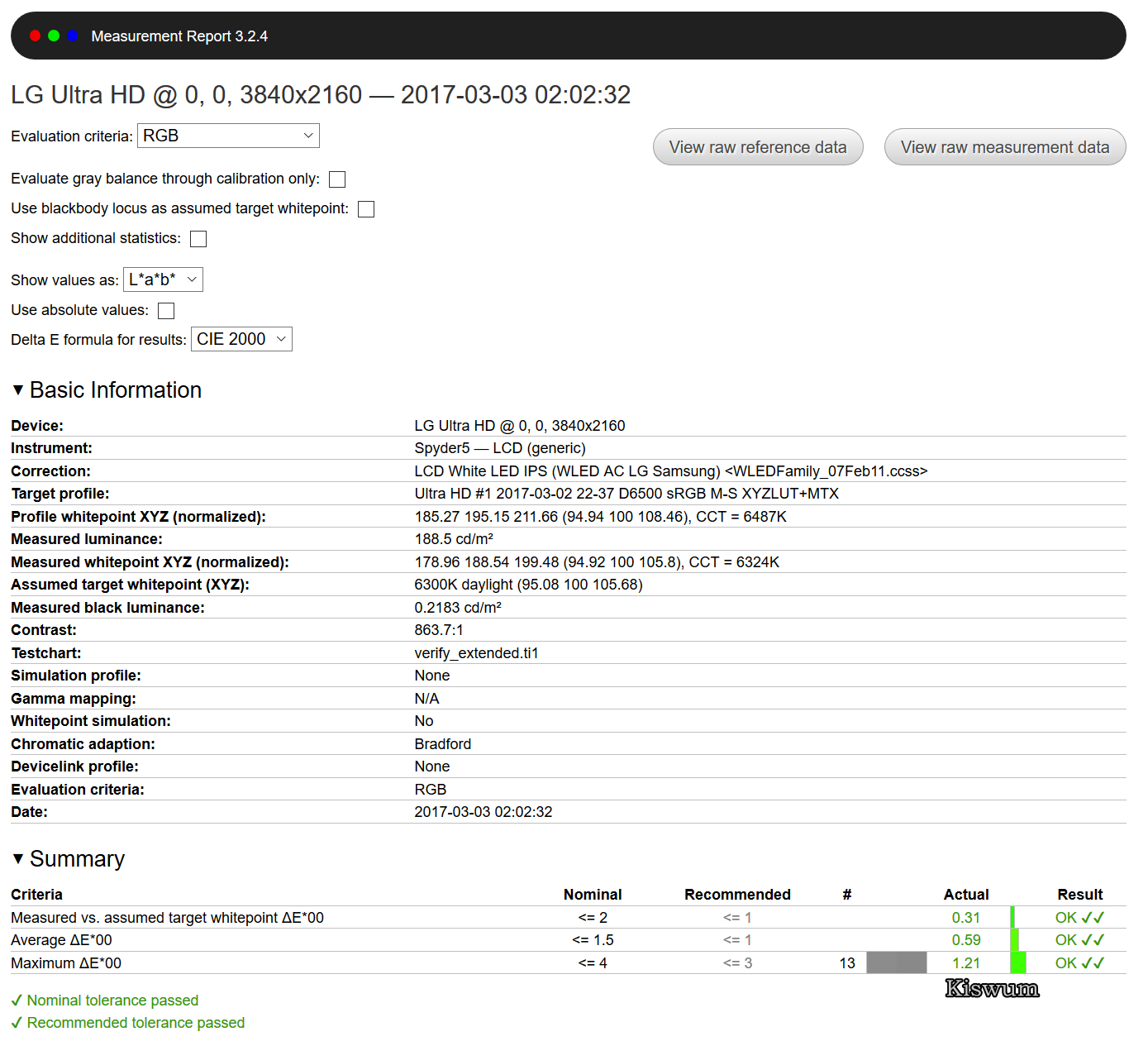
Task: Open View raw measurement data
Action: [1004, 147]
